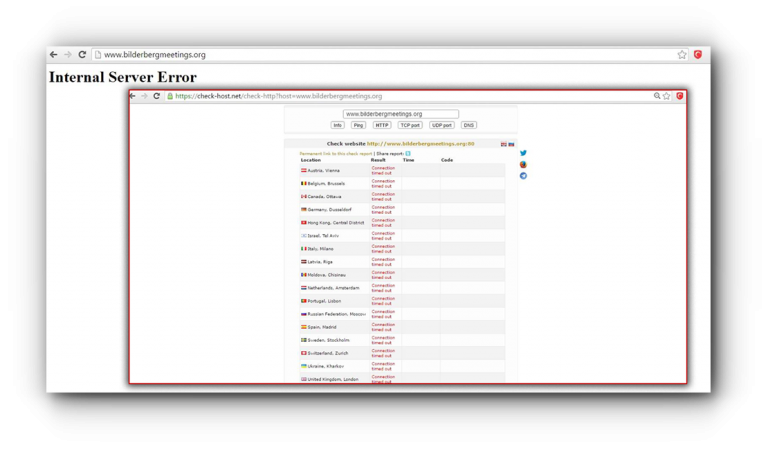Select 'Canada, Ottawa' location text
Image resolution: width=768 pixels, height=450 pixels.
pyautogui.click(x=324, y=196)
